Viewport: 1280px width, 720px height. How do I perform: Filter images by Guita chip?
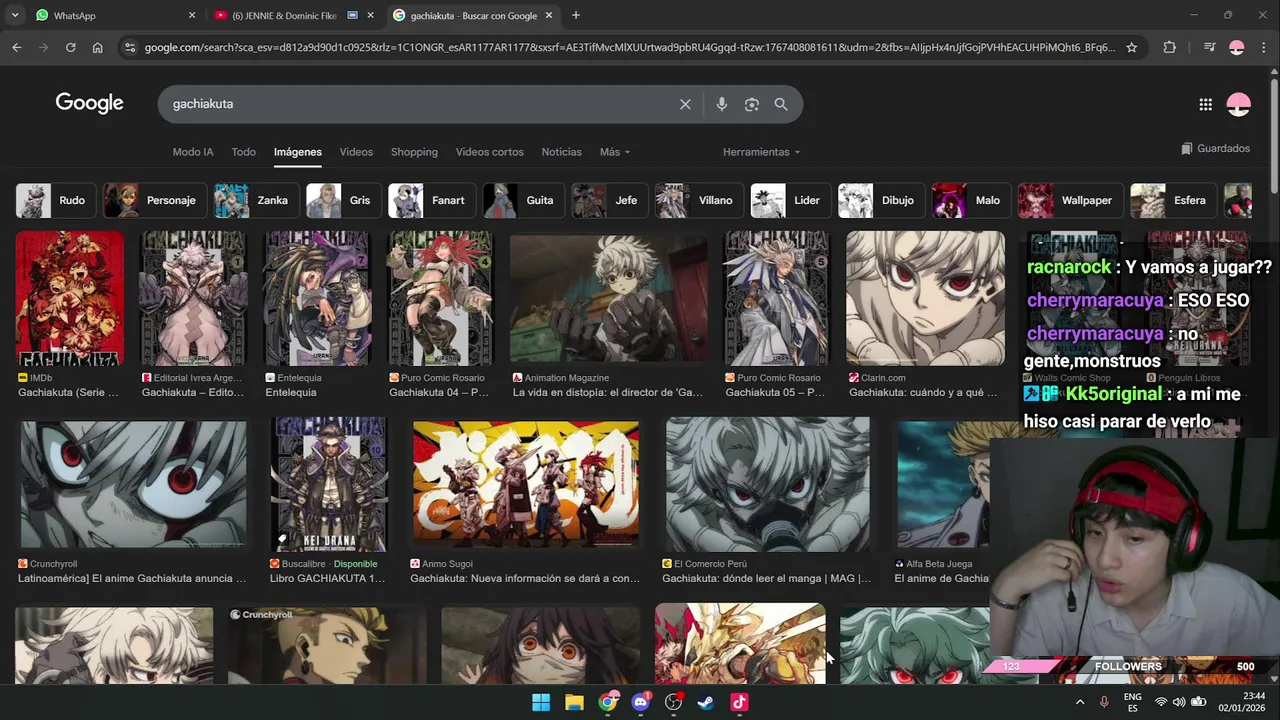point(522,200)
